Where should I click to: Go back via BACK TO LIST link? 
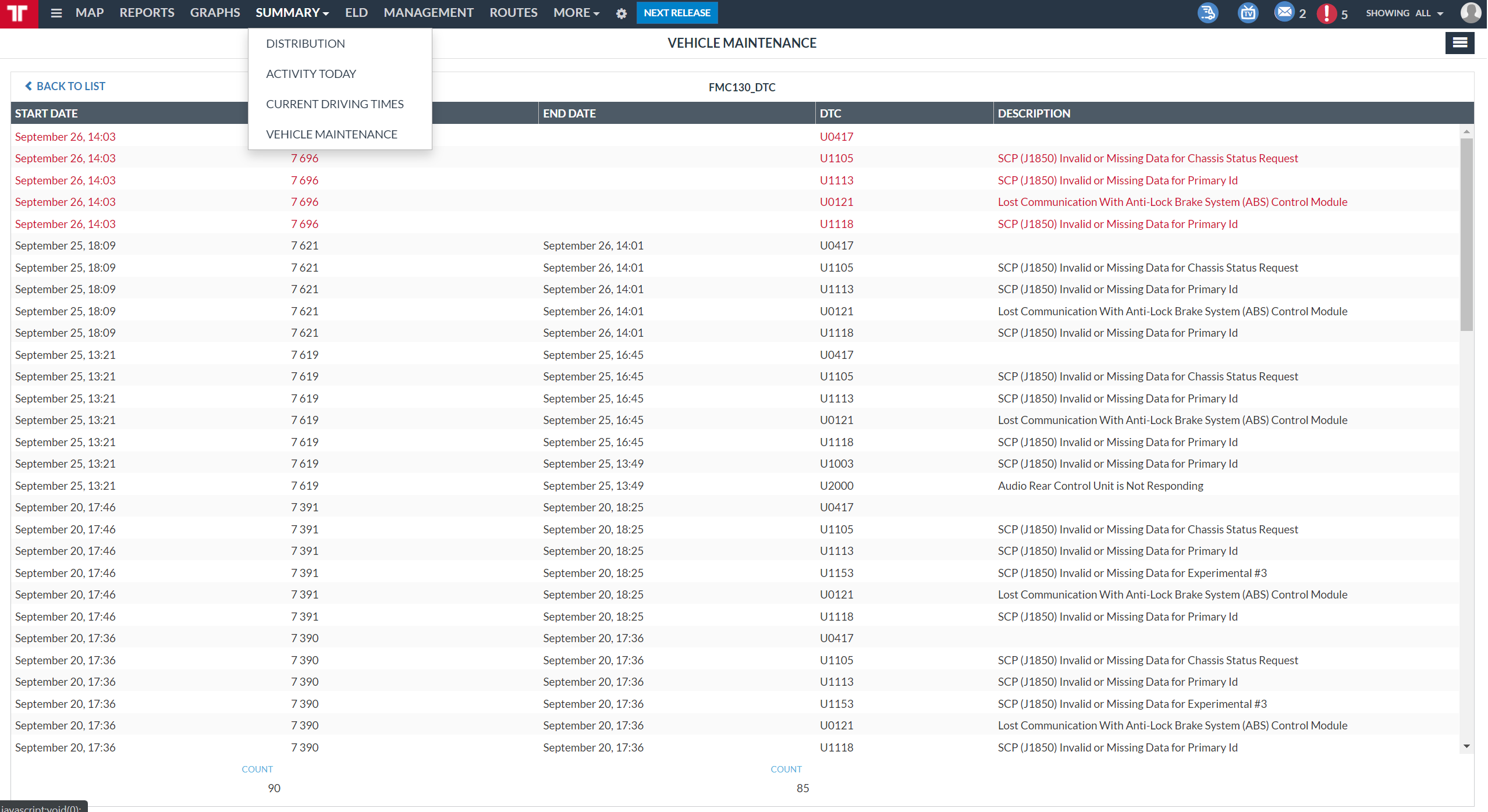(65, 86)
